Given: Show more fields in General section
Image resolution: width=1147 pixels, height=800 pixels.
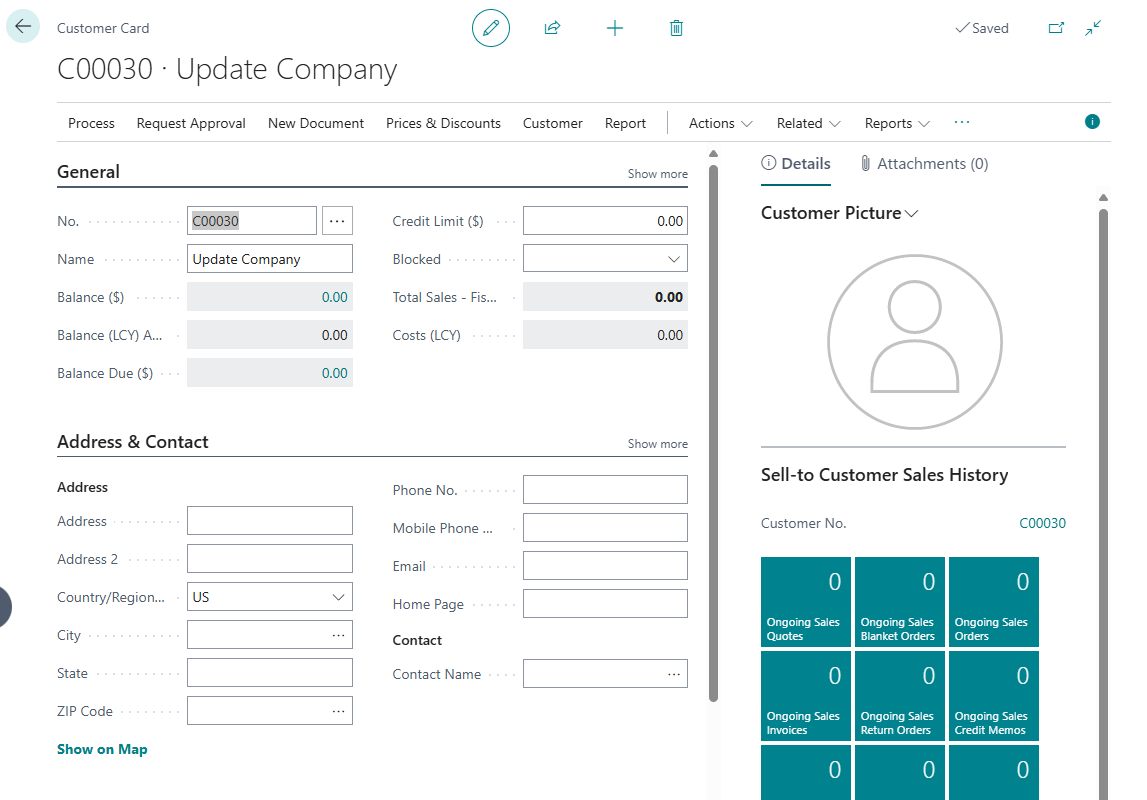Looking at the screenshot, I should pyautogui.click(x=658, y=174).
